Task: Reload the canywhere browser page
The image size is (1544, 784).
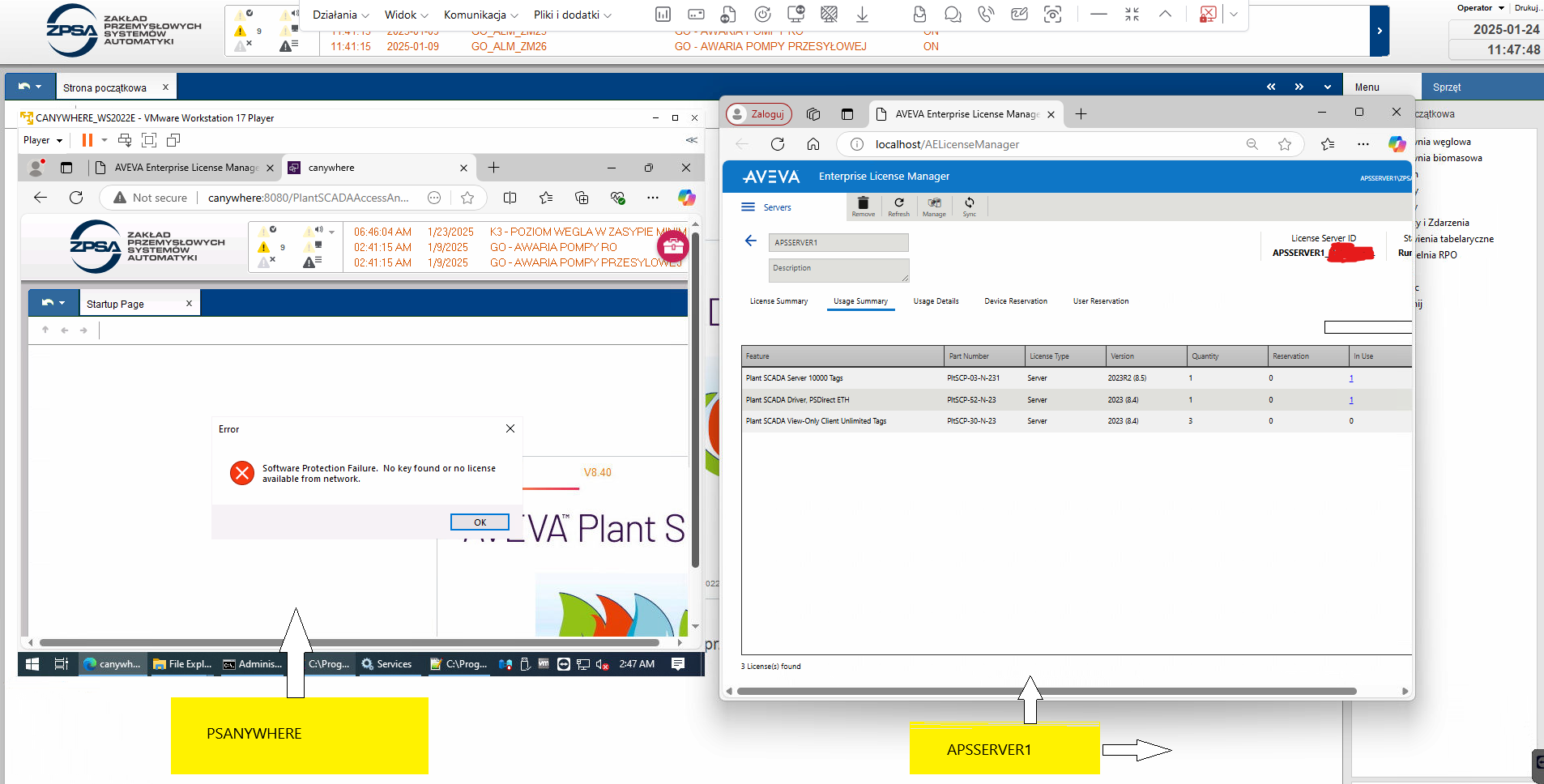Action: click(x=76, y=198)
